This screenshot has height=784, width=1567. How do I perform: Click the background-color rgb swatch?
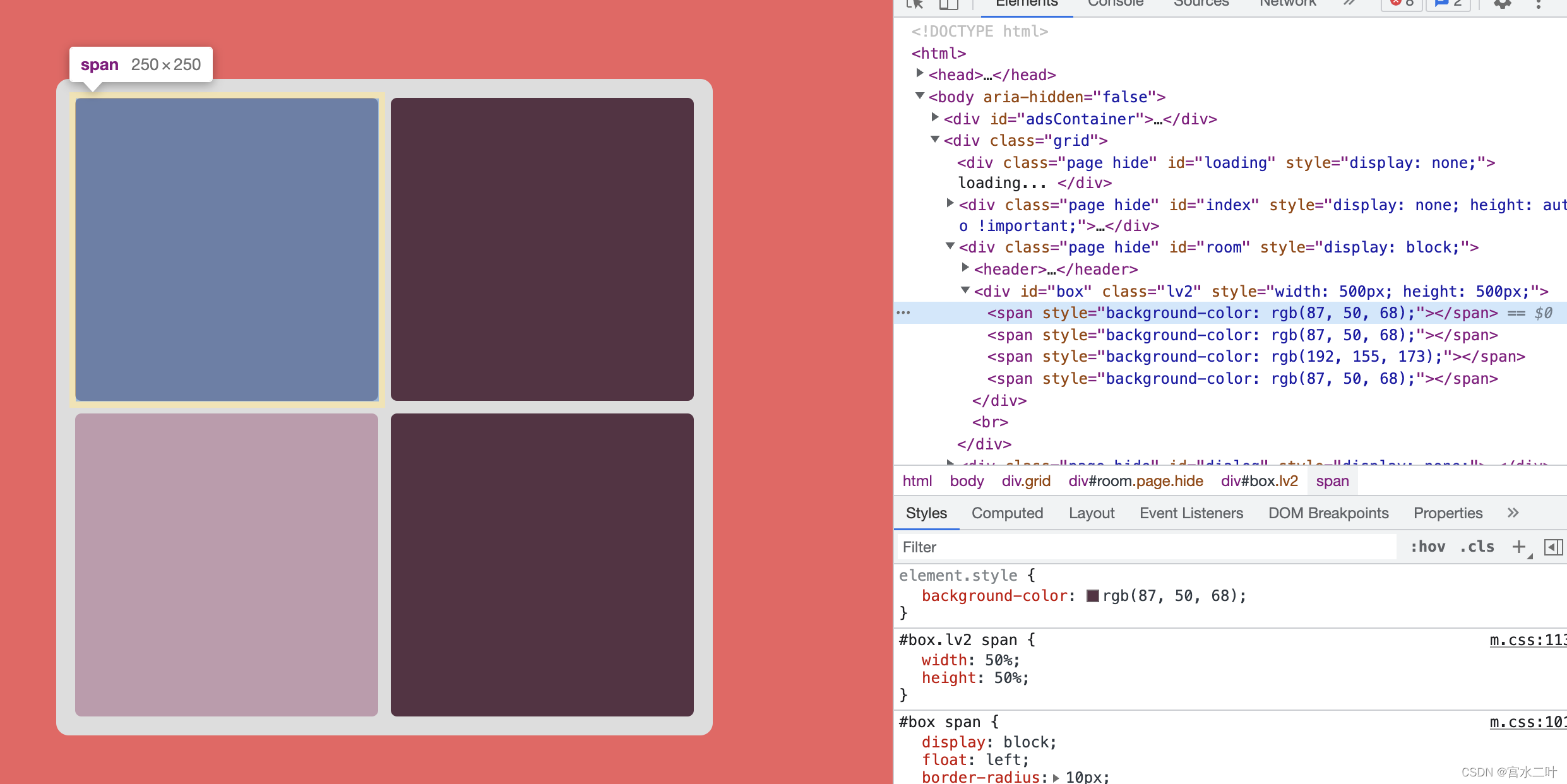[1093, 596]
